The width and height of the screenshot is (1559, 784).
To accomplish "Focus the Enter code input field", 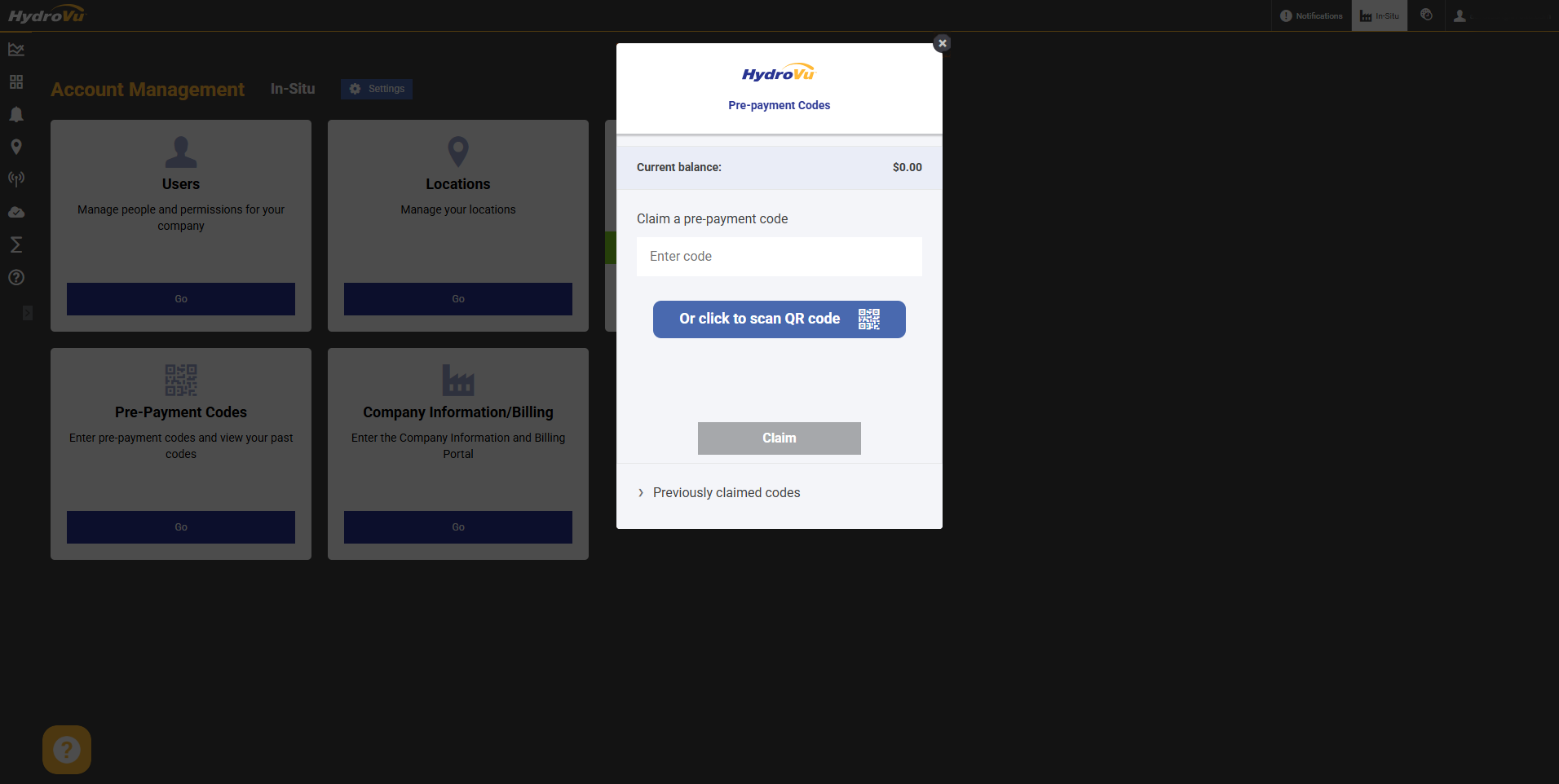I will pyautogui.click(x=779, y=257).
